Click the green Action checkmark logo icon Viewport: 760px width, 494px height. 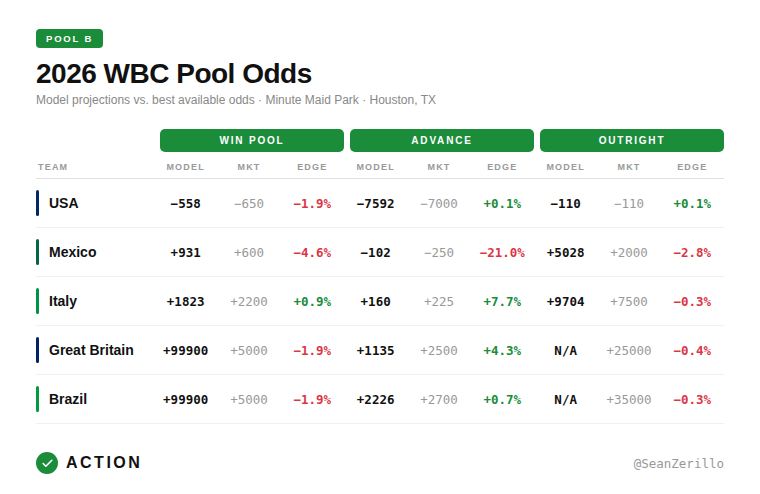click(x=47, y=463)
